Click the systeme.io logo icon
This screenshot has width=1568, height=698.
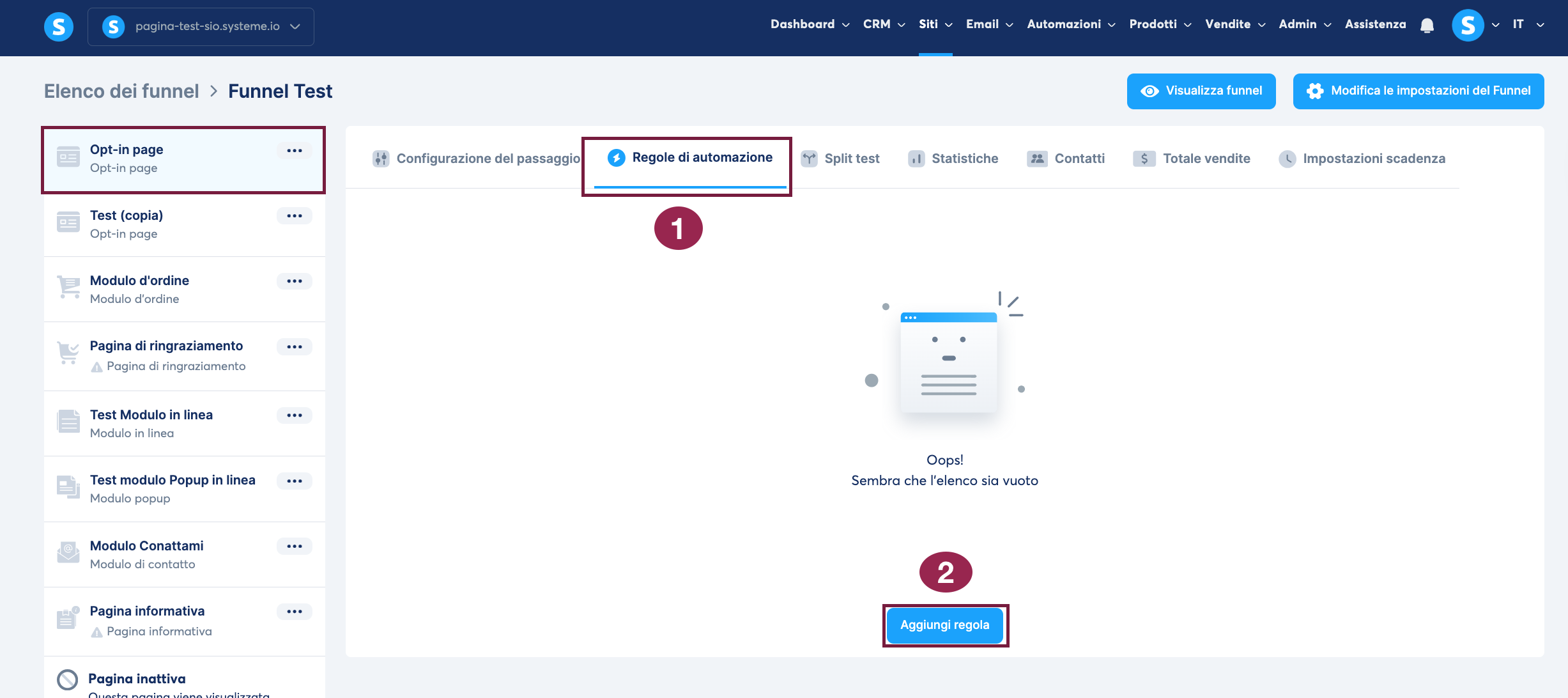tap(58, 27)
